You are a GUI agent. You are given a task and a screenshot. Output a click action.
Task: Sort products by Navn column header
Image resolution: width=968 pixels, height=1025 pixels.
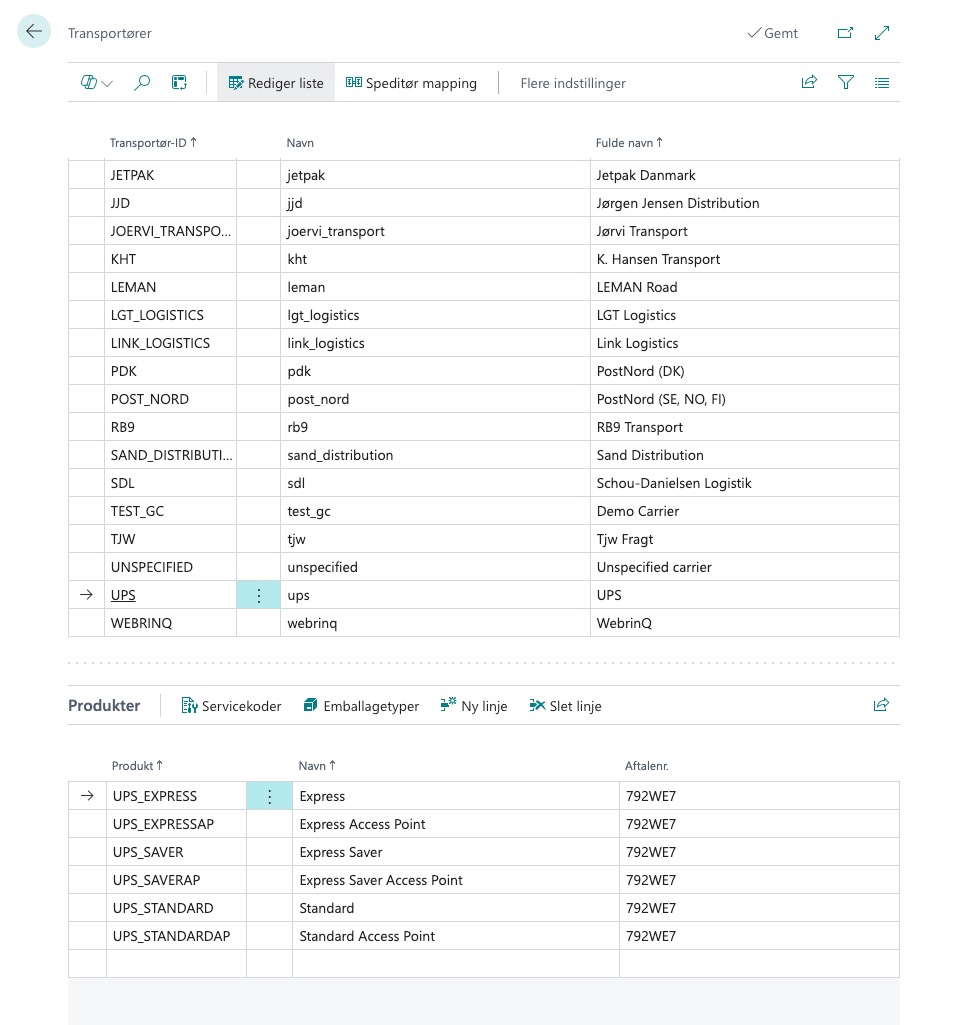click(317, 766)
